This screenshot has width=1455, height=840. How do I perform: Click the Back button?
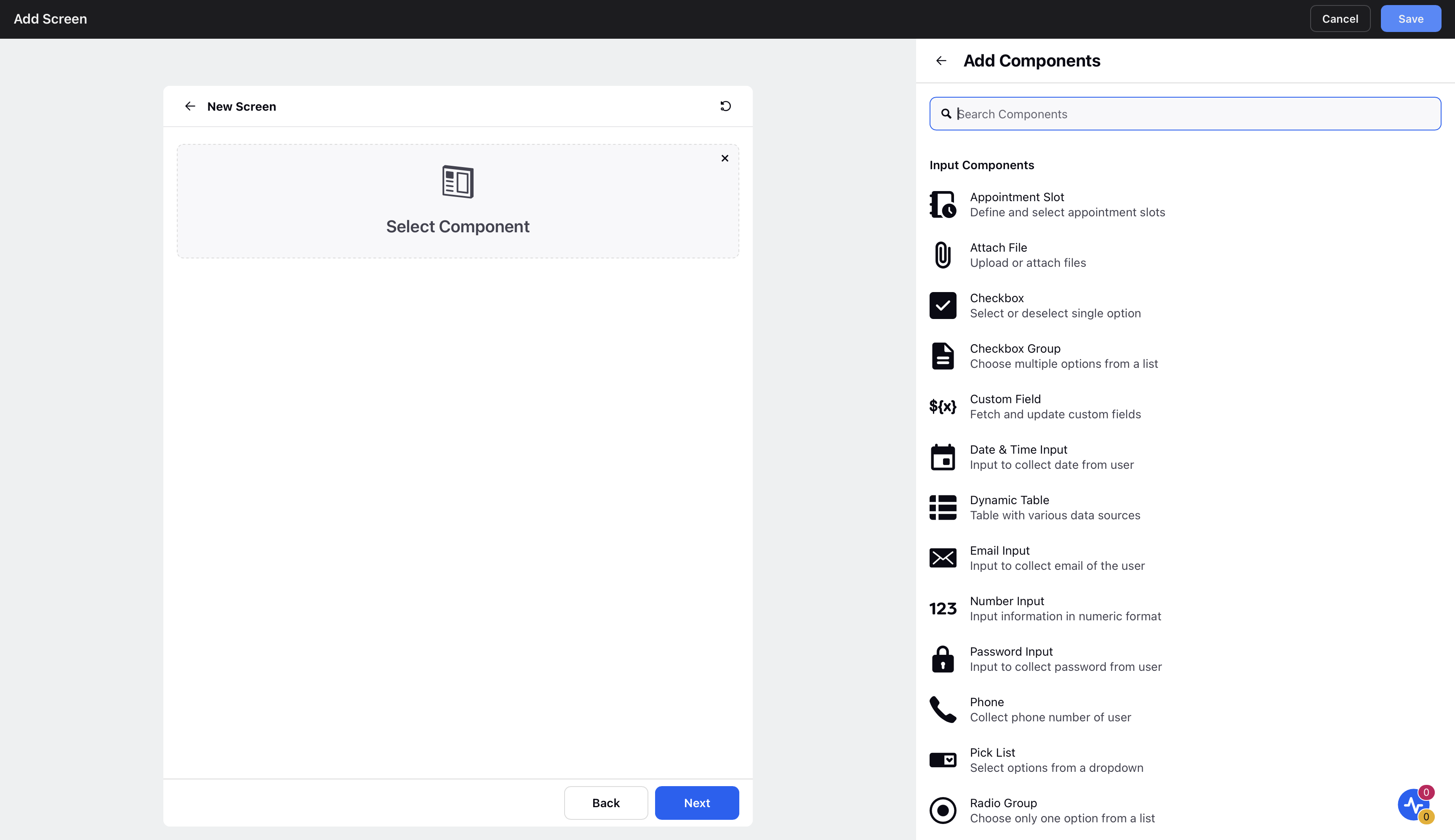[x=605, y=803]
